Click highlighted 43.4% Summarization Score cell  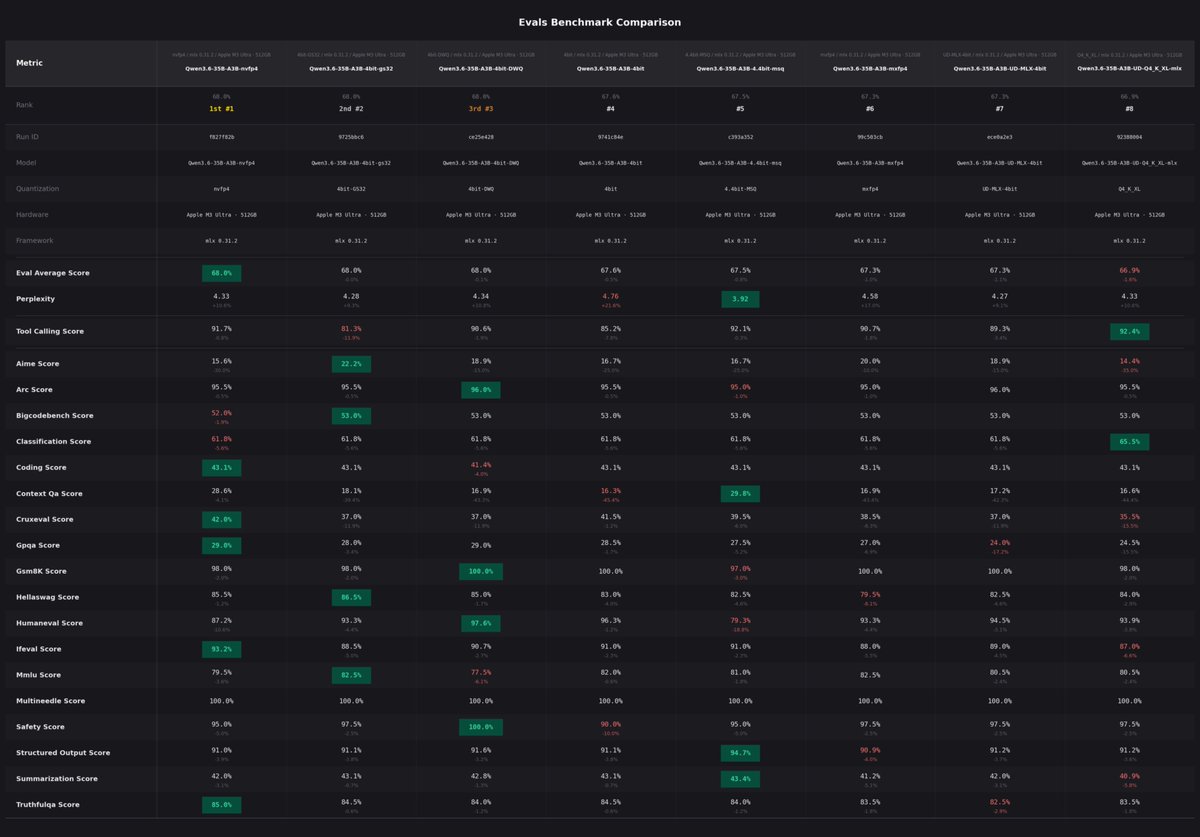(740, 780)
